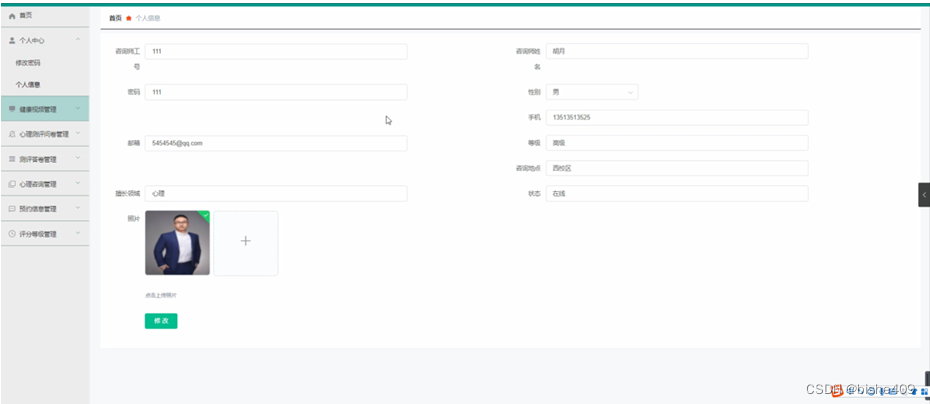Expand 健康视频管理 chevron
Viewport: 930px width, 404px height.
pyautogui.click(x=78, y=109)
